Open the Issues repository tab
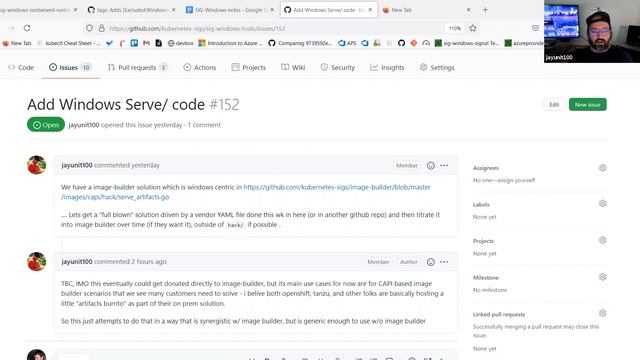This screenshot has width=640, height=360. (70, 67)
